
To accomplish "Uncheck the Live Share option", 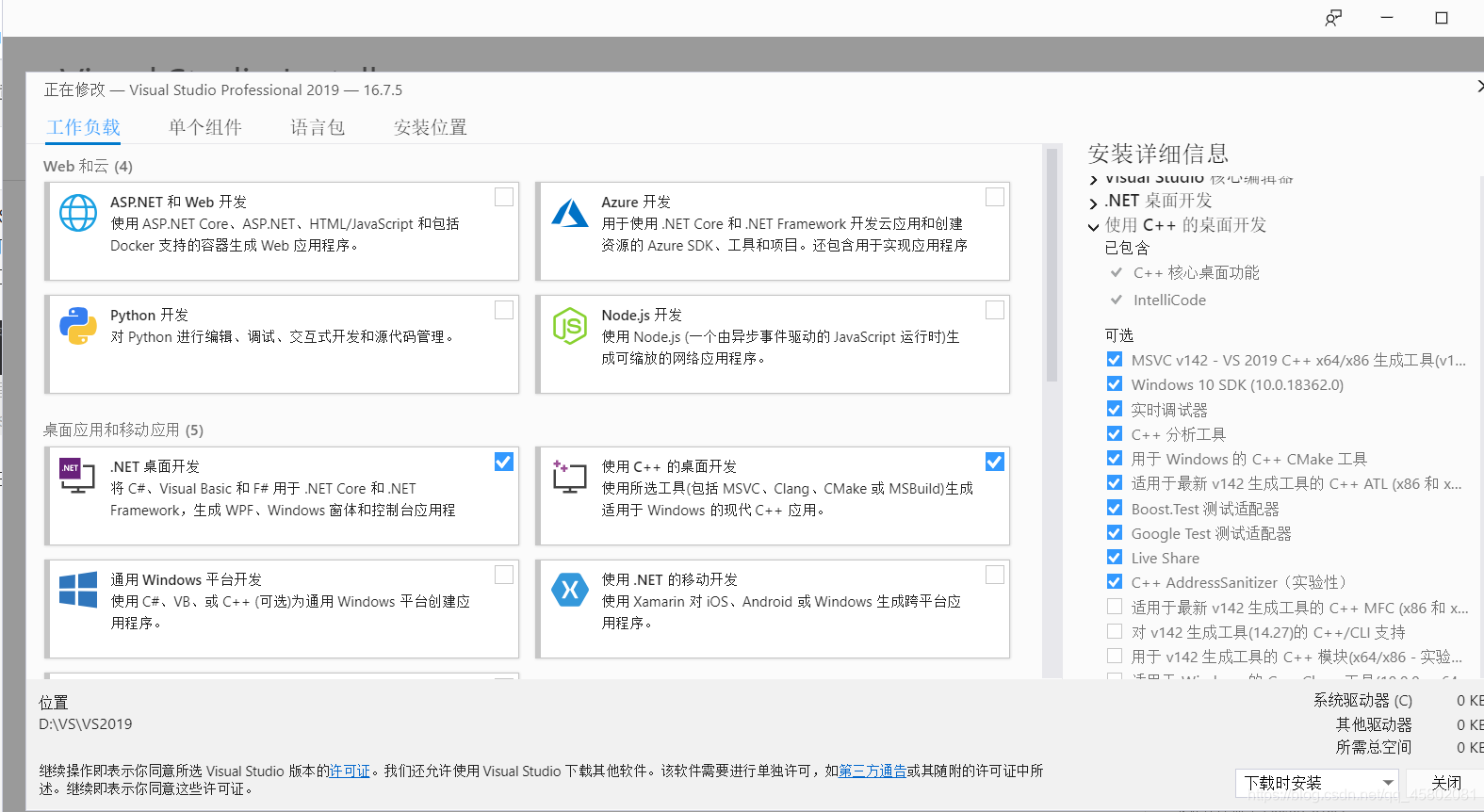I will tap(1115, 557).
